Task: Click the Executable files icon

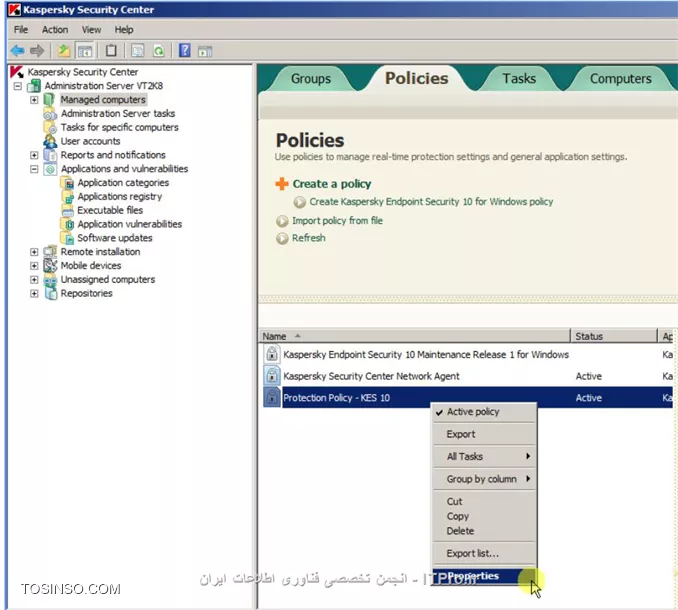Action: [x=68, y=211]
